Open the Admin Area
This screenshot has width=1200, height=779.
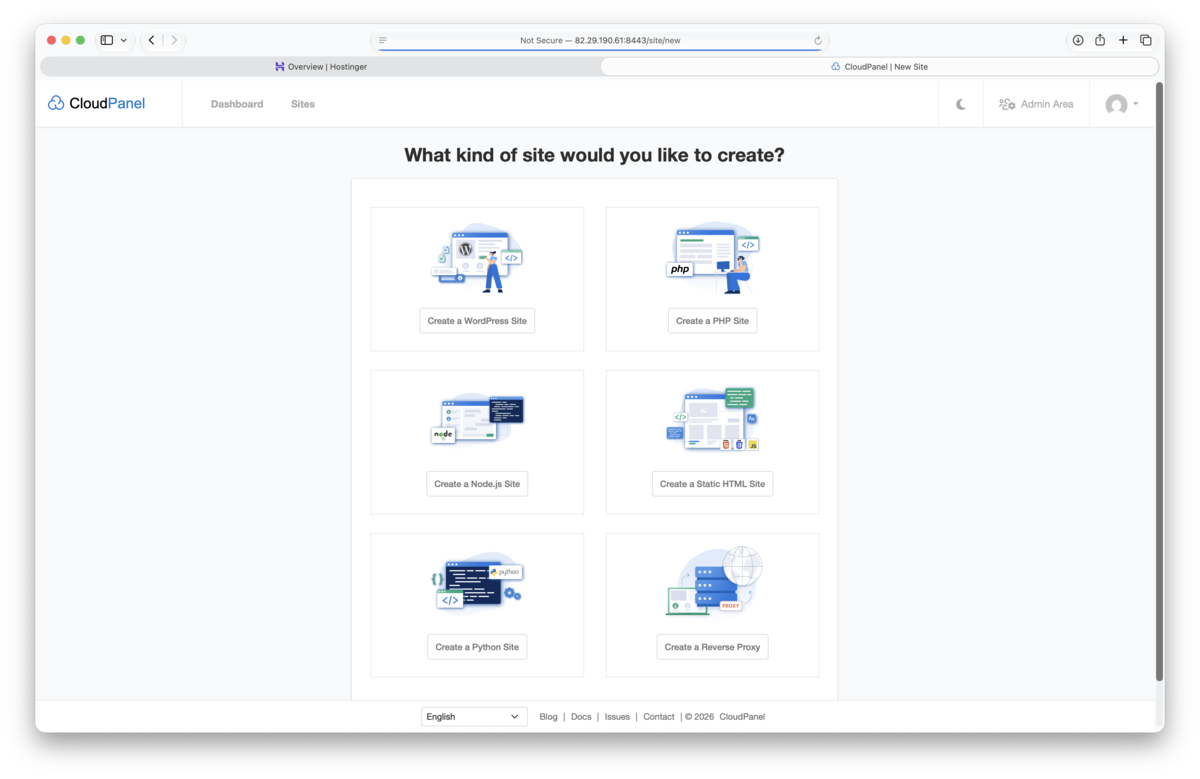click(1036, 104)
